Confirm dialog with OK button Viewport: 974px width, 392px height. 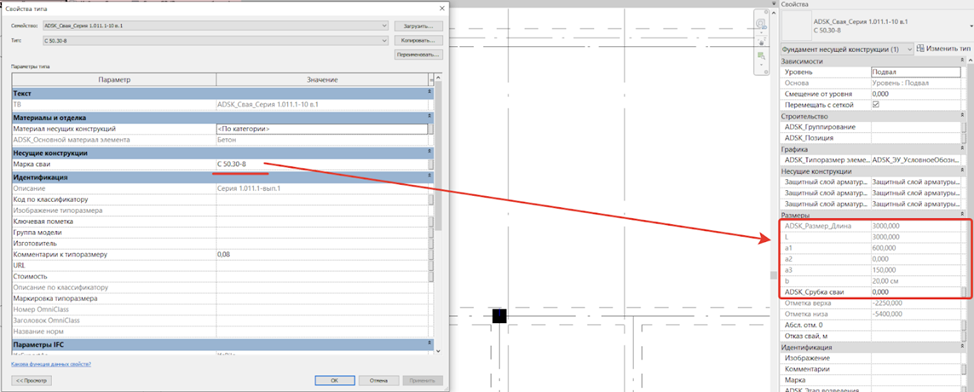click(x=334, y=380)
